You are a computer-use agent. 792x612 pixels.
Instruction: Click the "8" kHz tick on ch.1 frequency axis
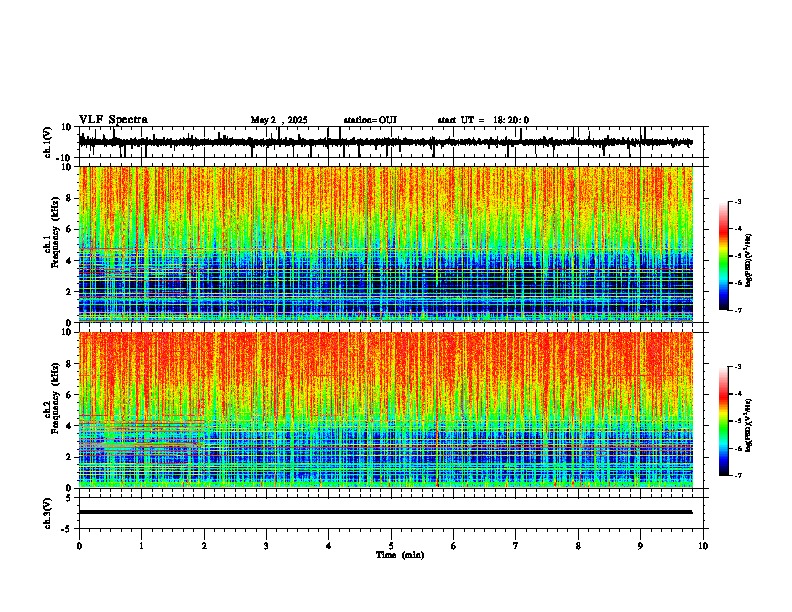(71, 198)
